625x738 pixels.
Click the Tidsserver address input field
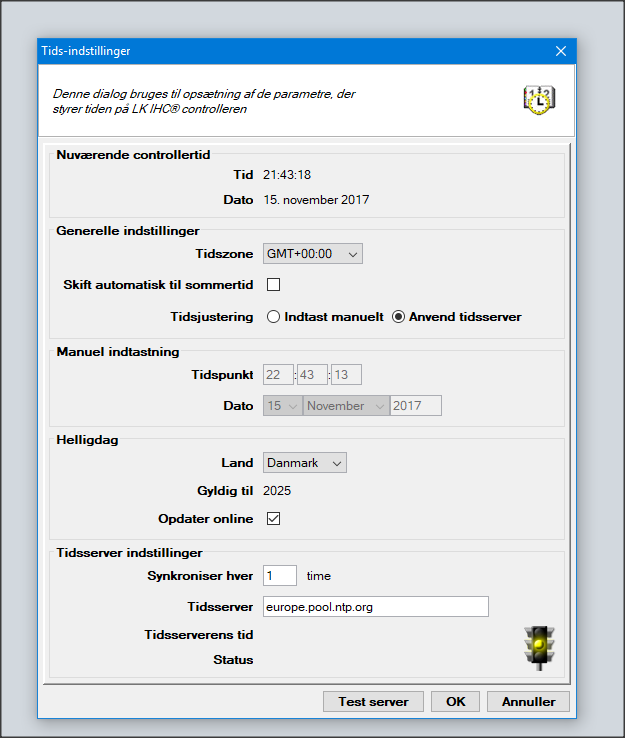(375, 607)
